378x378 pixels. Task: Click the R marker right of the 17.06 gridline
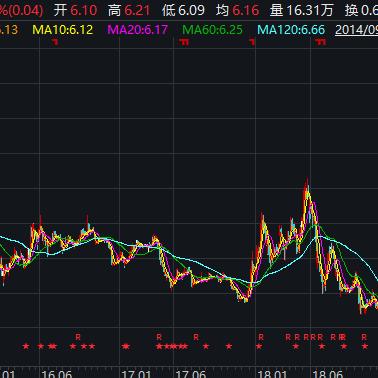click(x=196, y=337)
